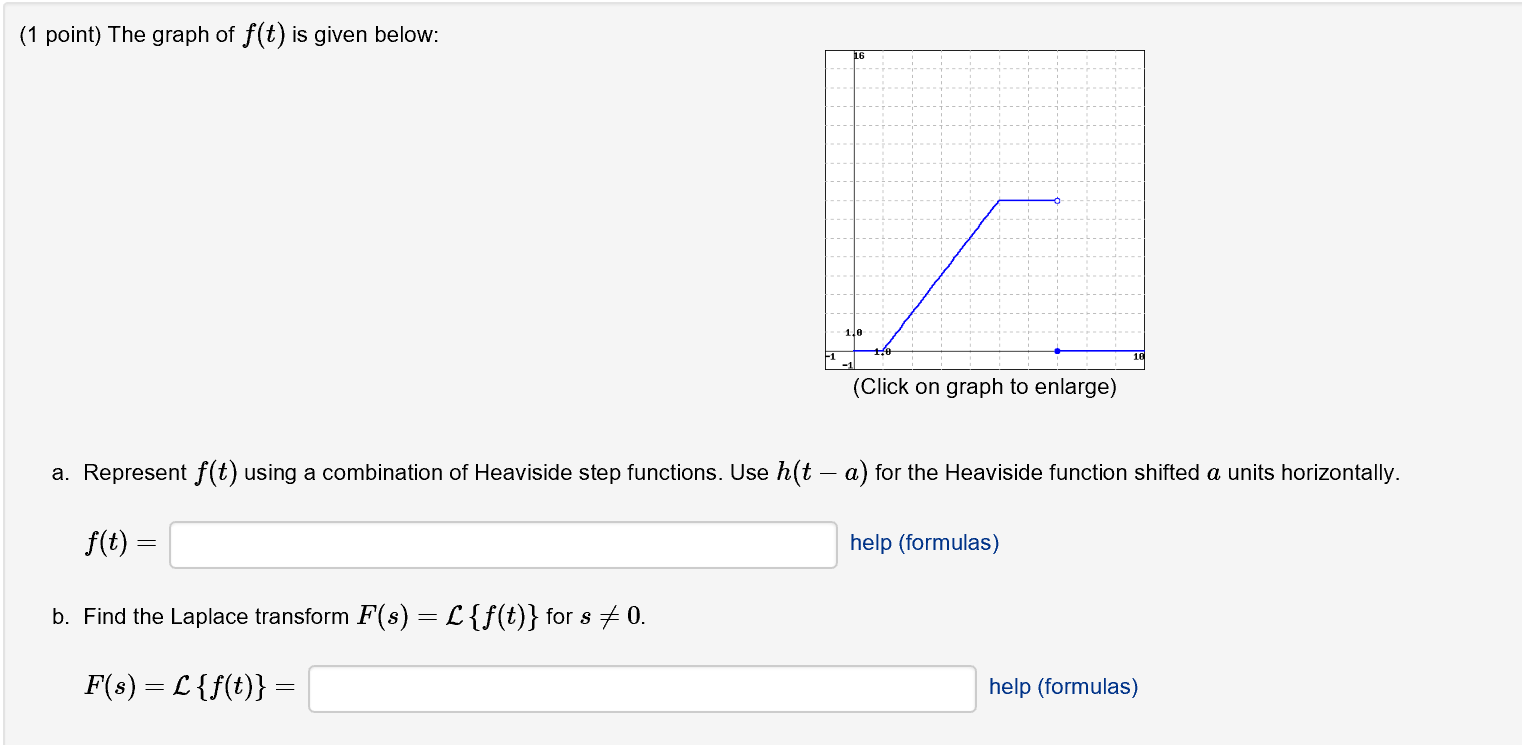Open help (formulas) for part a
Image resolution: width=1522 pixels, height=745 pixels.
coord(923,543)
